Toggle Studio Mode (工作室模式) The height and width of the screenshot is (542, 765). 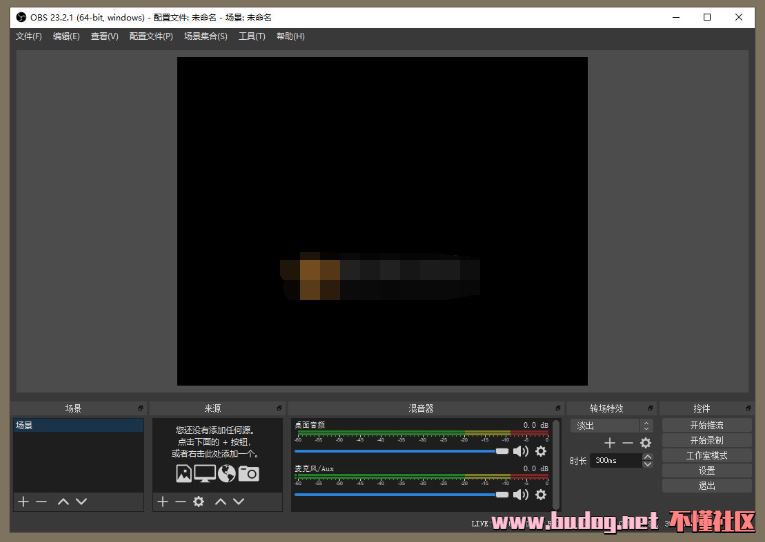pyautogui.click(x=706, y=455)
